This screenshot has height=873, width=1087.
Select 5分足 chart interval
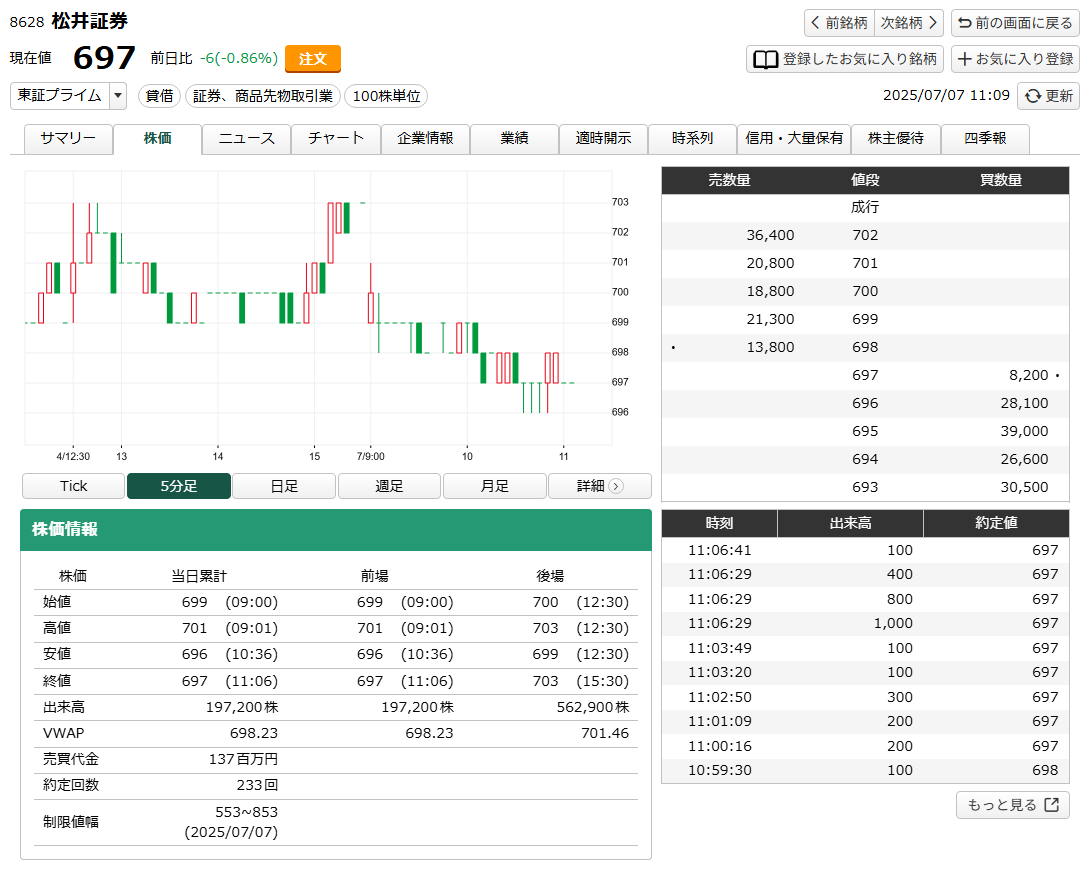(x=179, y=486)
